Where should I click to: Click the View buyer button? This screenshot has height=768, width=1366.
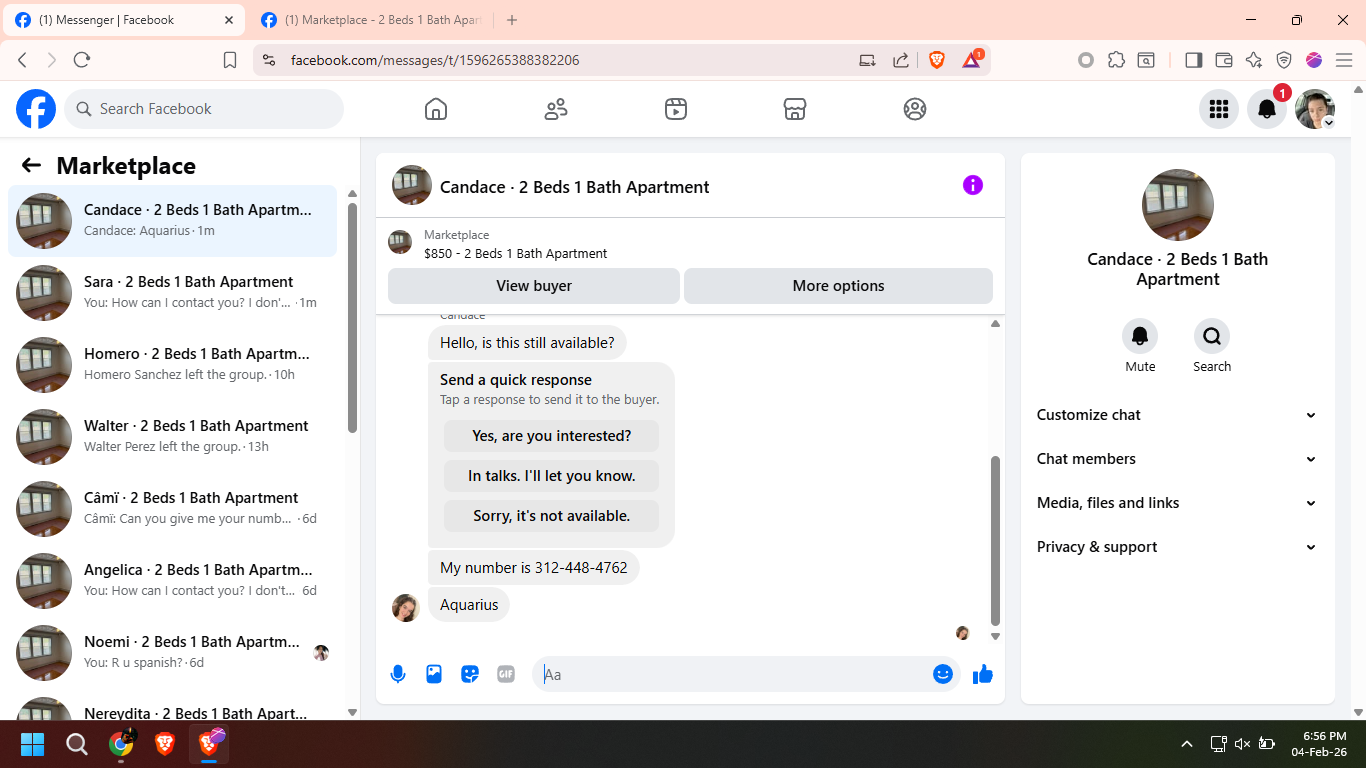534,286
